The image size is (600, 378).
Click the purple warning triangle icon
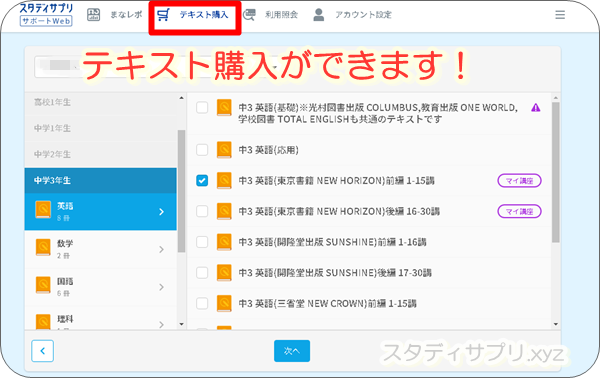click(536, 108)
